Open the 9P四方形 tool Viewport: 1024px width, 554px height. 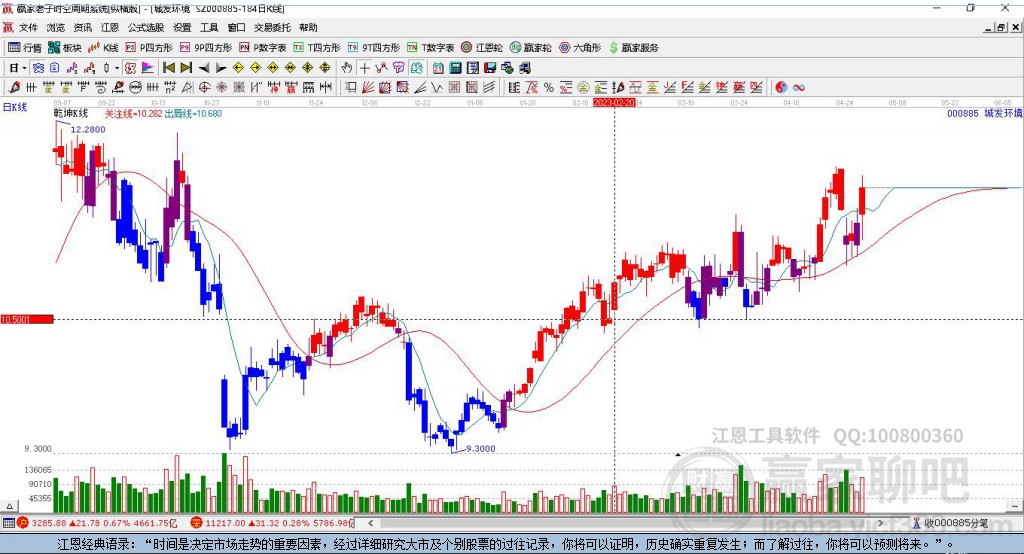(x=206, y=48)
